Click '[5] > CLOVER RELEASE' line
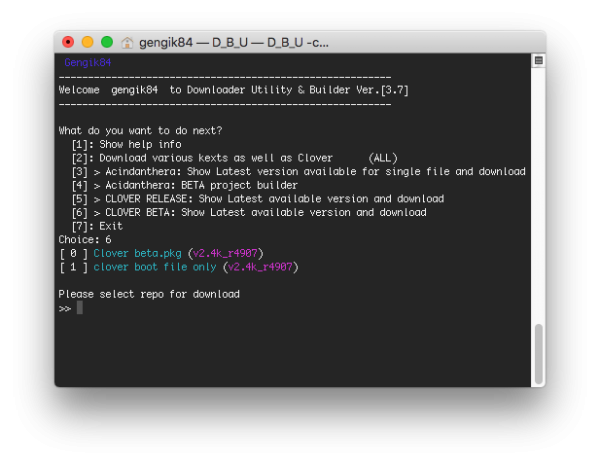Viewport: 600px width, 465px height. pyautogui.click(x=258, y=199)
